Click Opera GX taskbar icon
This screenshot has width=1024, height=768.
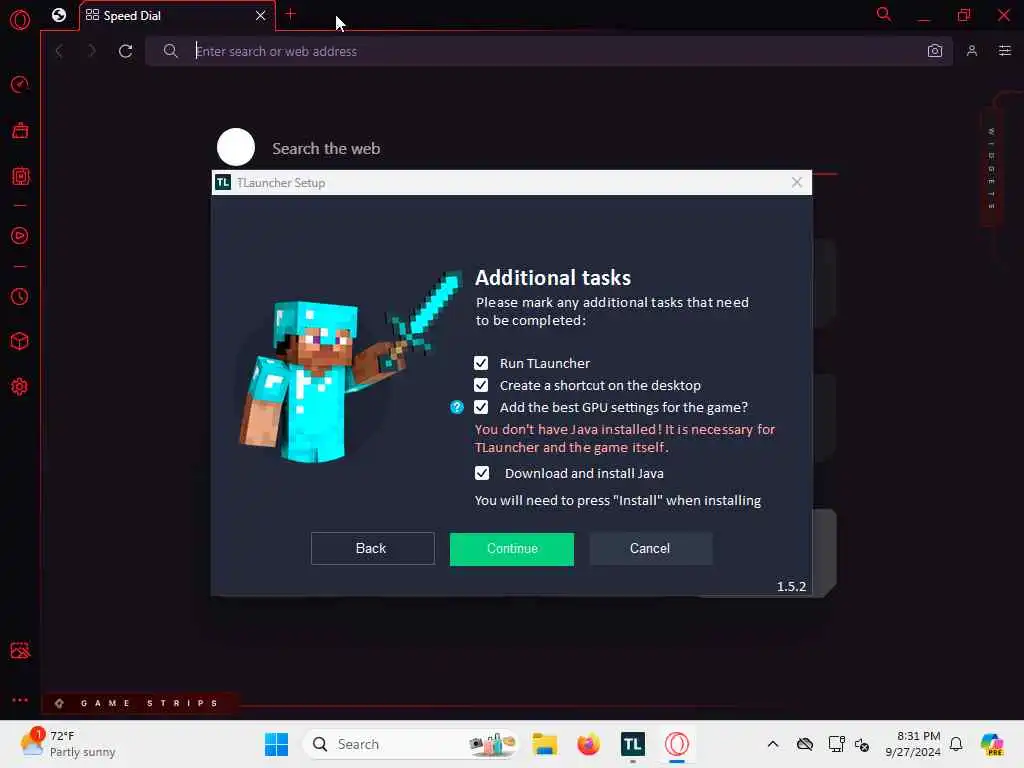(677, 744)
